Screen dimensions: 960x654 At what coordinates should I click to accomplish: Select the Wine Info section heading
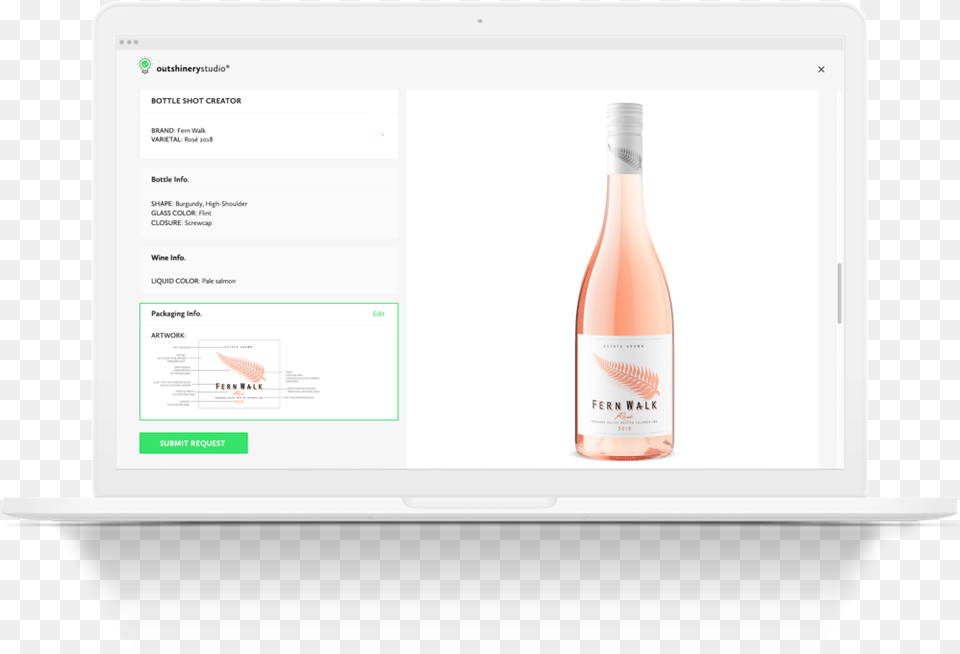pyautogui.click(x=168, y=258)
